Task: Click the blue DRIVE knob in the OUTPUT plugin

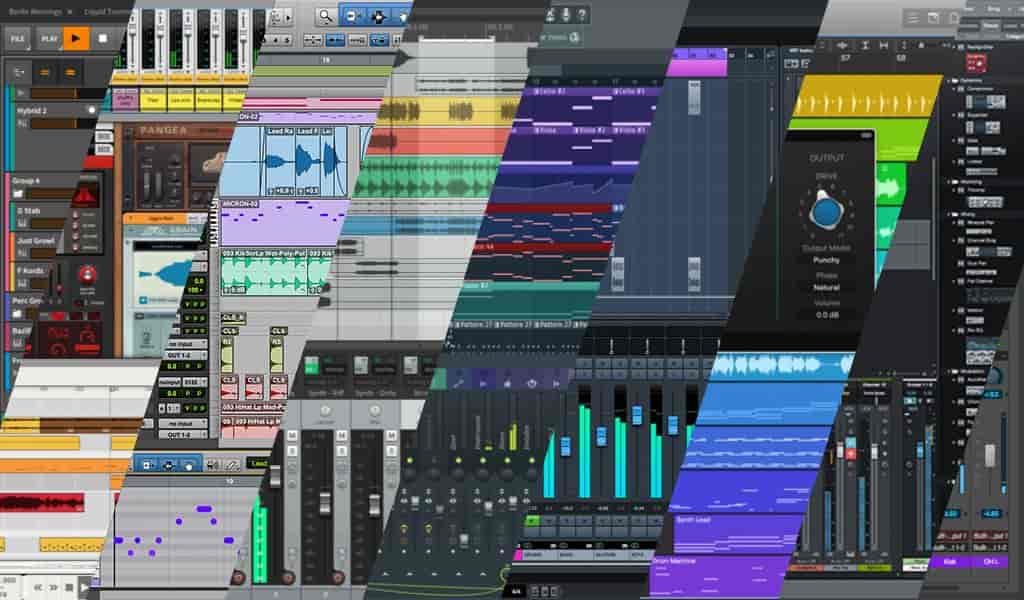Action: coord(825,213)
